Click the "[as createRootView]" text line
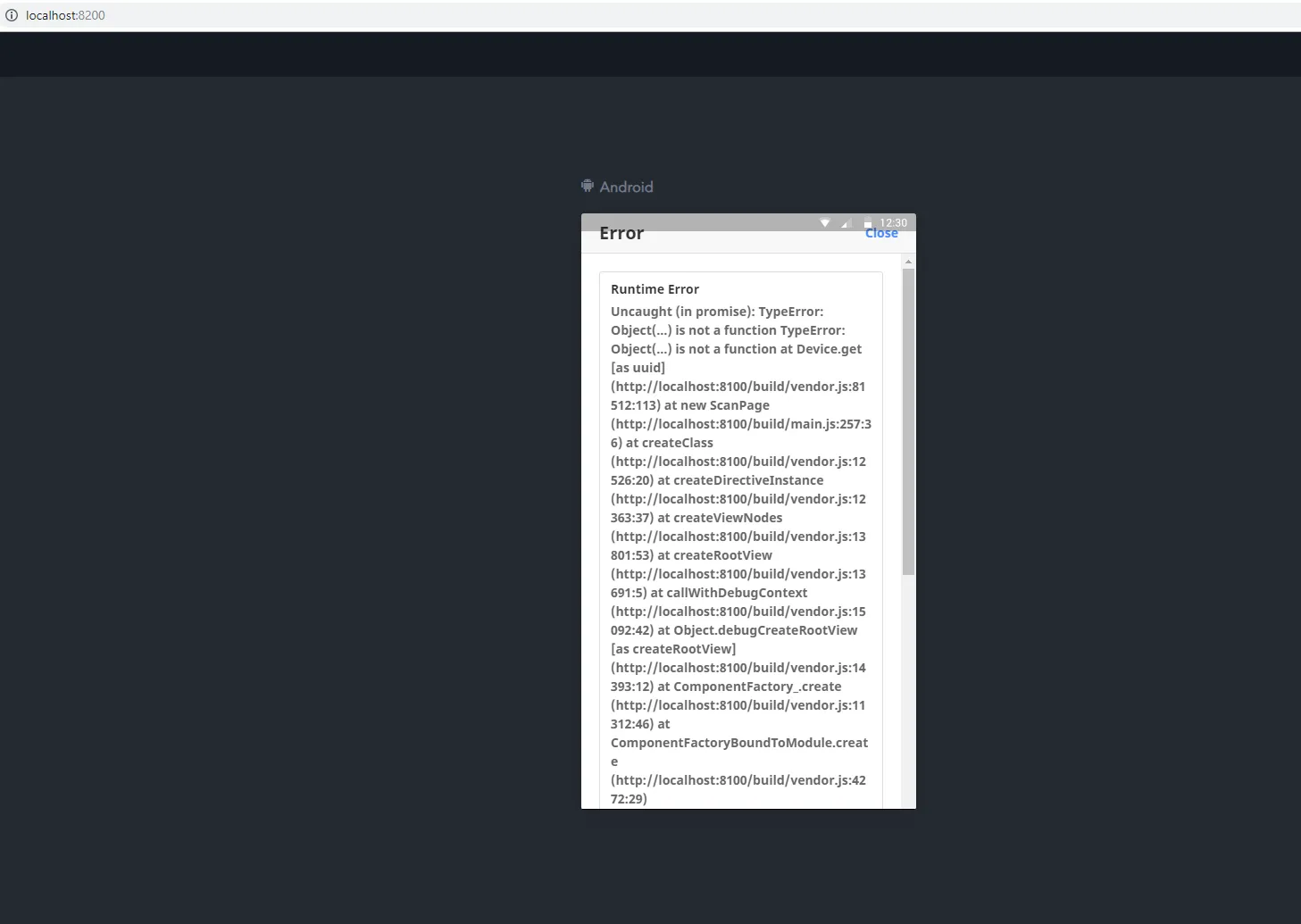Screen dimensions: 1301x924 pyautogui.click(x=673, y=649)
